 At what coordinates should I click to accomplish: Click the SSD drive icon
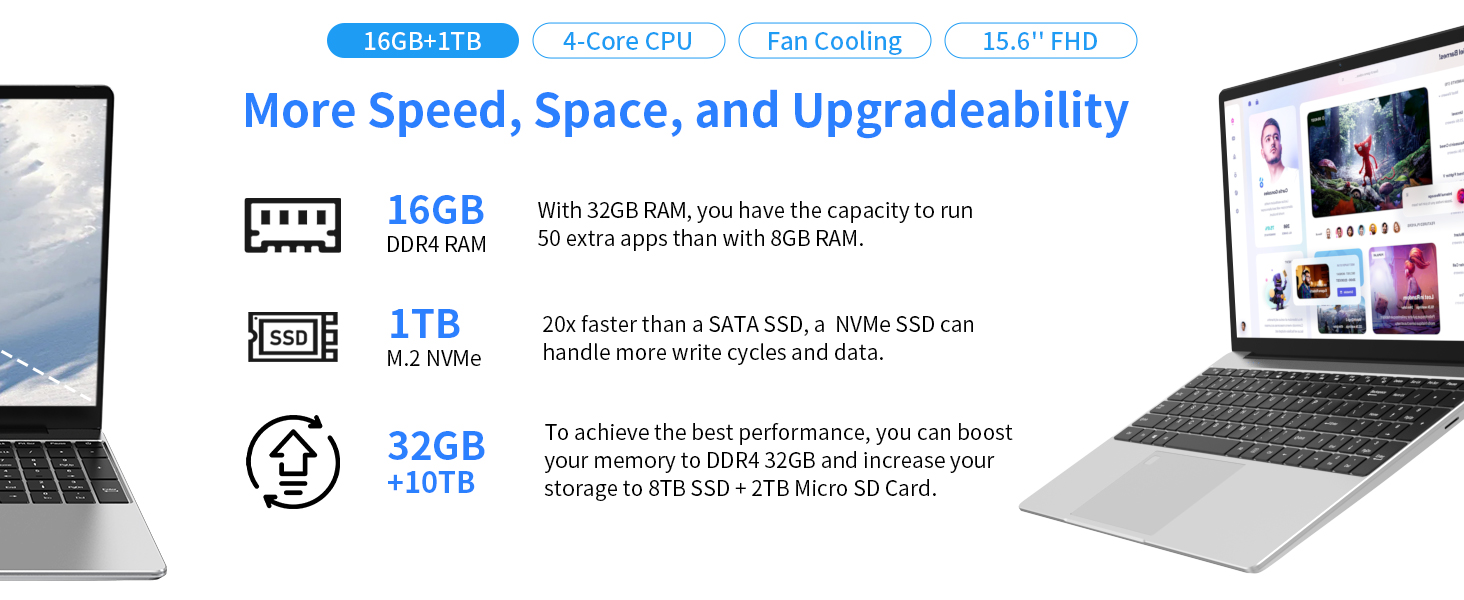293,337
